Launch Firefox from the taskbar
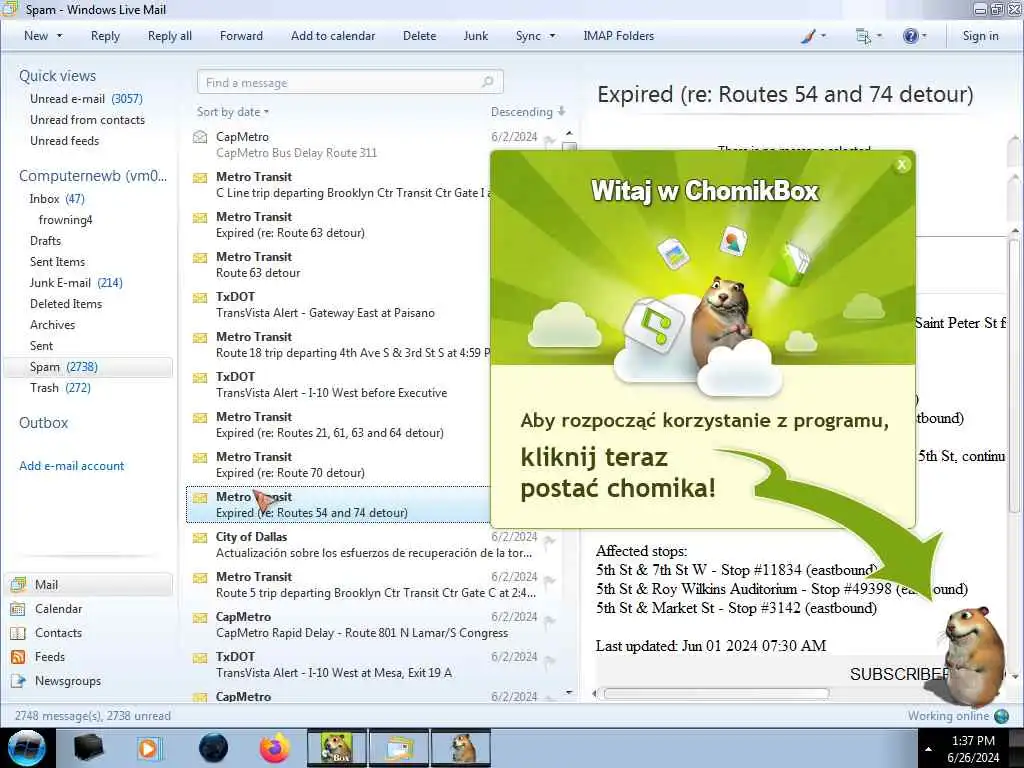The width and height of the screenshot is (1024, 768). point(274,748)
